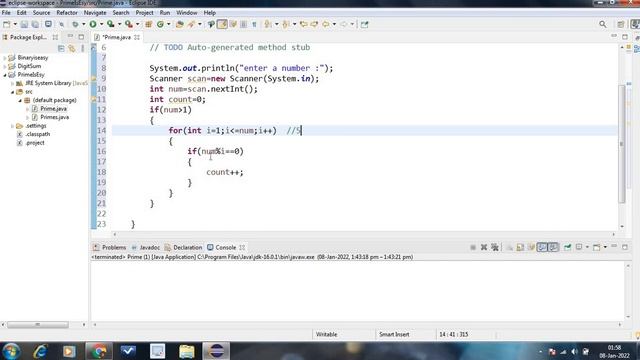The image size is (640, 360).
Task: Click the New Java Package icon
Action: point(149,24)
